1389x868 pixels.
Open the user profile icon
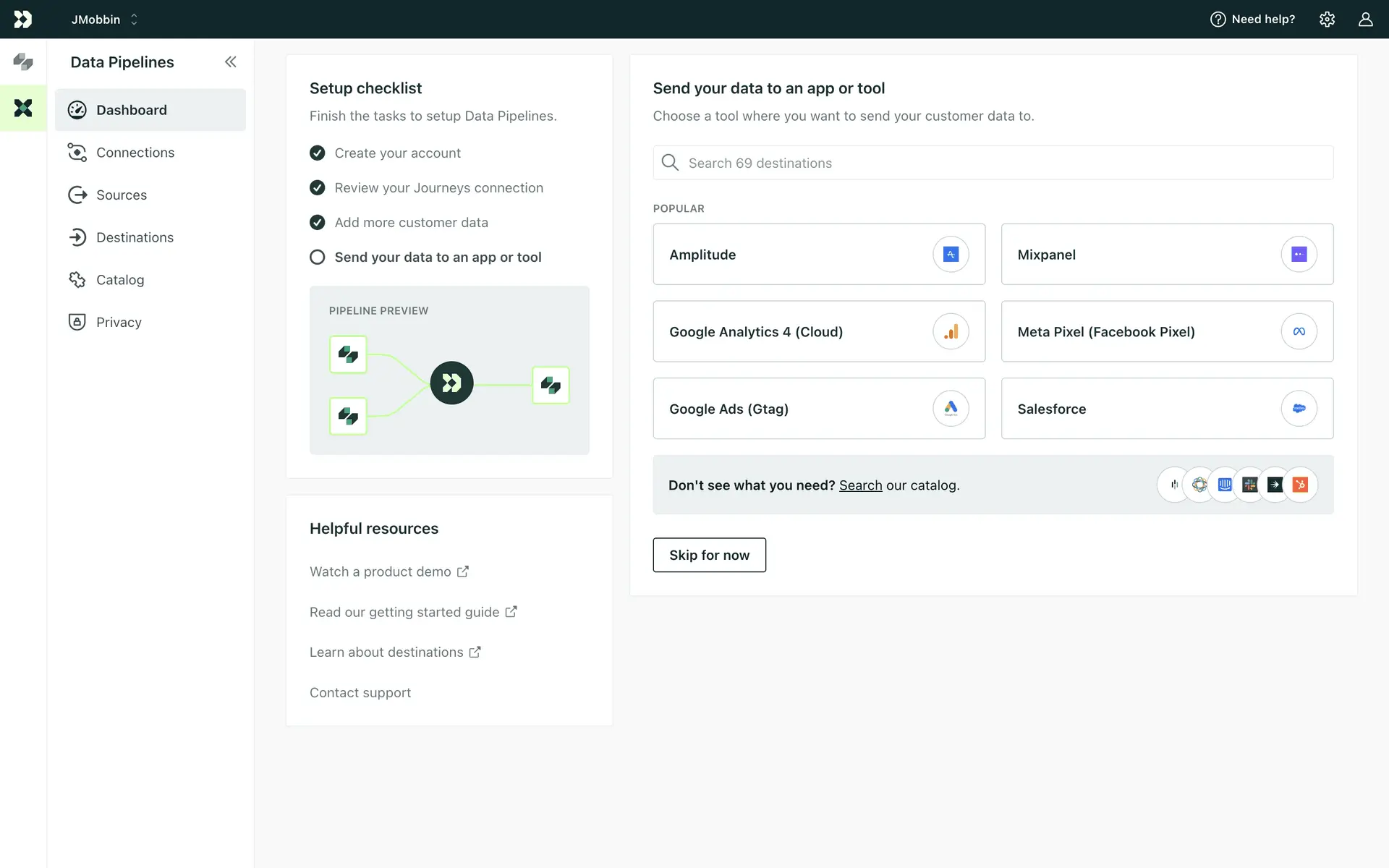click(x=1365, y=20)
